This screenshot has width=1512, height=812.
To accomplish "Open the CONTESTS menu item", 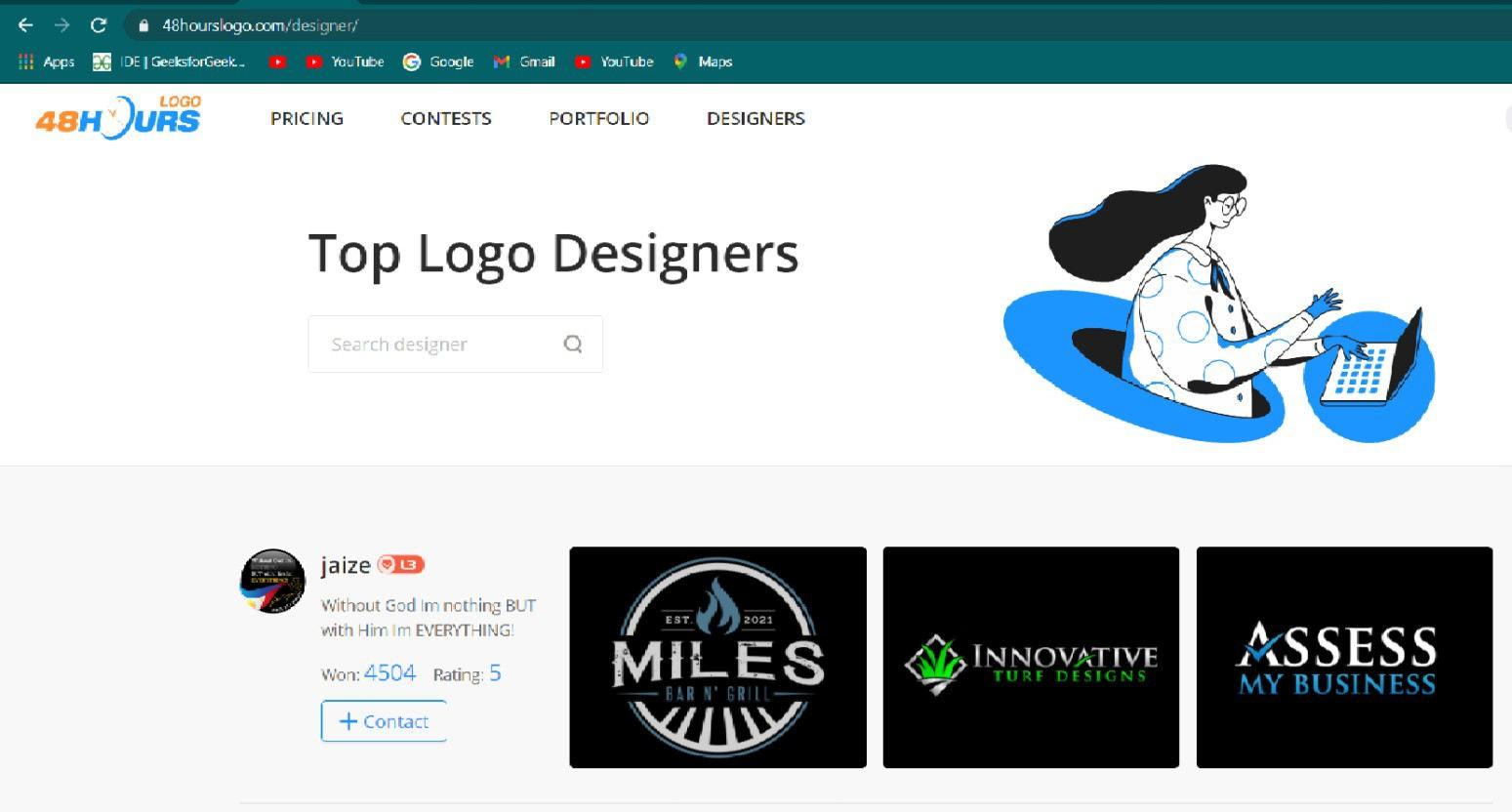I will (x=446, y=118).
